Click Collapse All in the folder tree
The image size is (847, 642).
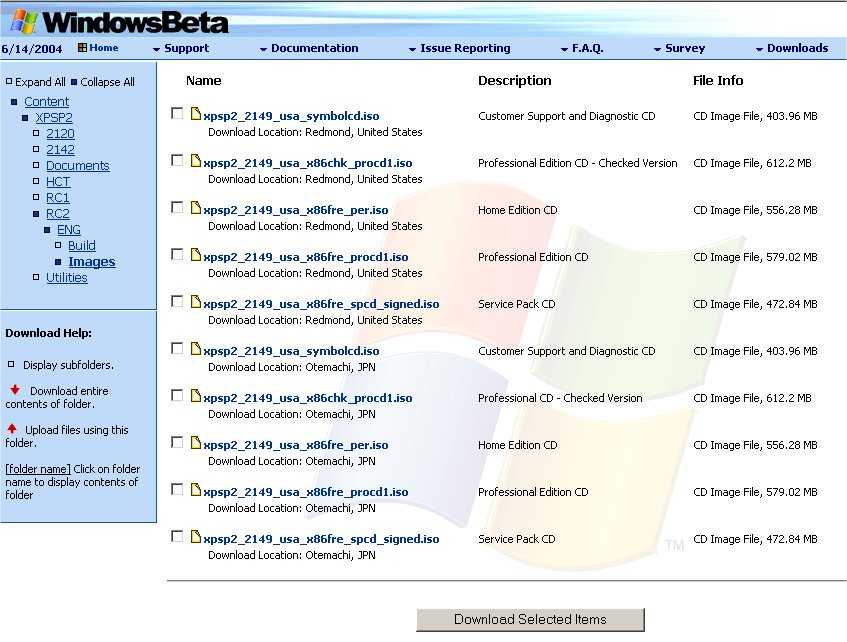click(x=103, y=82)
